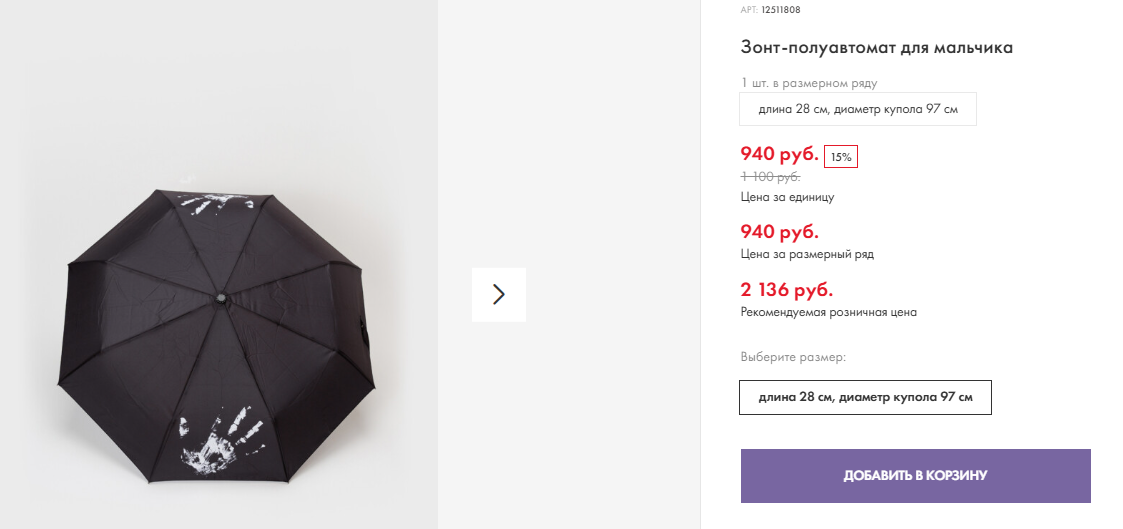Click the red unit price 940 руб. beside badge
The image size is (1123, 529).
[779, 154]
